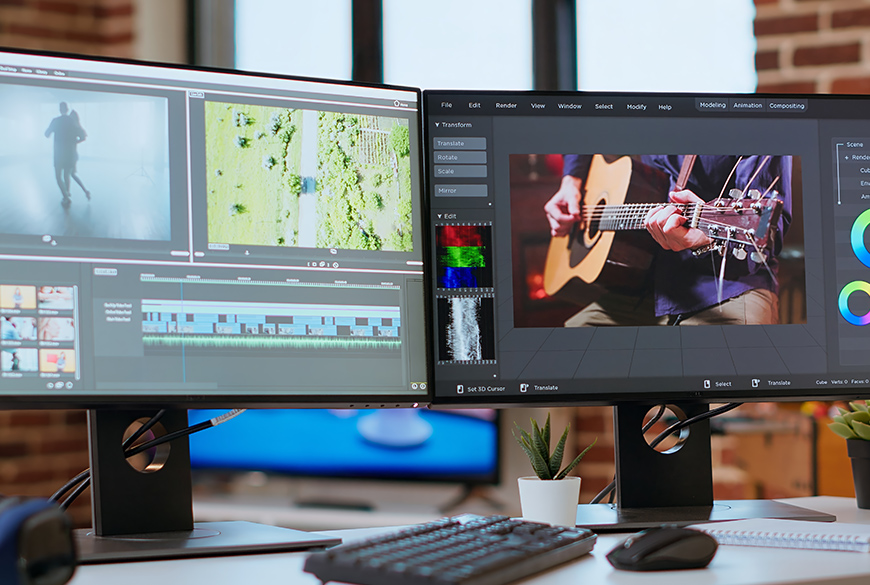Click the timeline ruler above the video tracks
The height and width of the screenshot is (585, 870).
click(270, 282)
